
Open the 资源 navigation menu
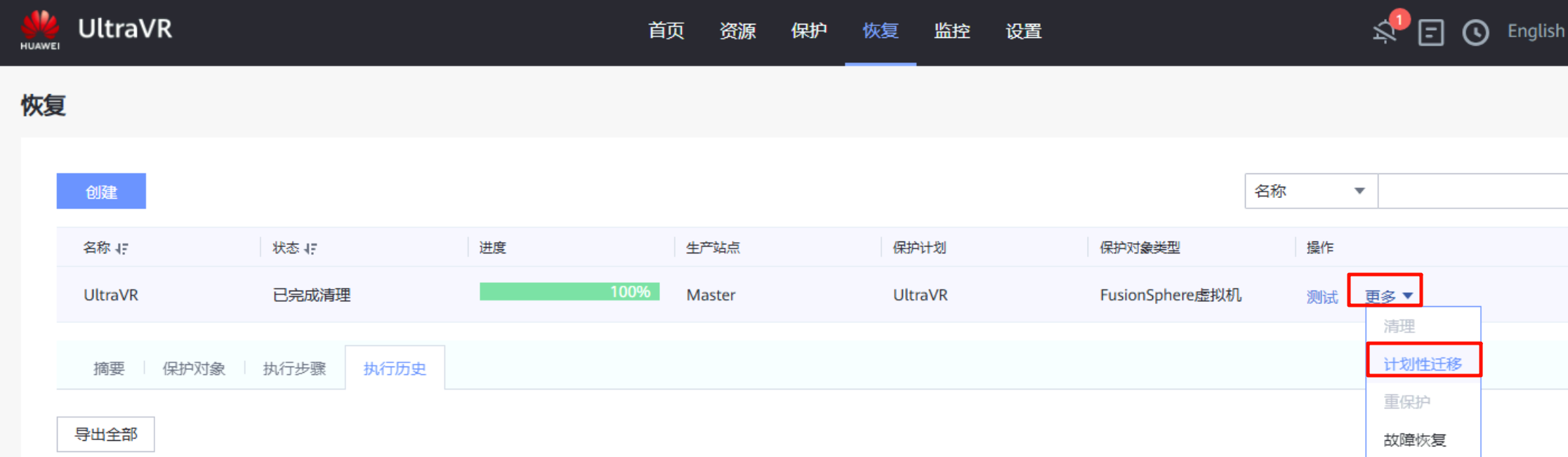click(x=737, y=31)
